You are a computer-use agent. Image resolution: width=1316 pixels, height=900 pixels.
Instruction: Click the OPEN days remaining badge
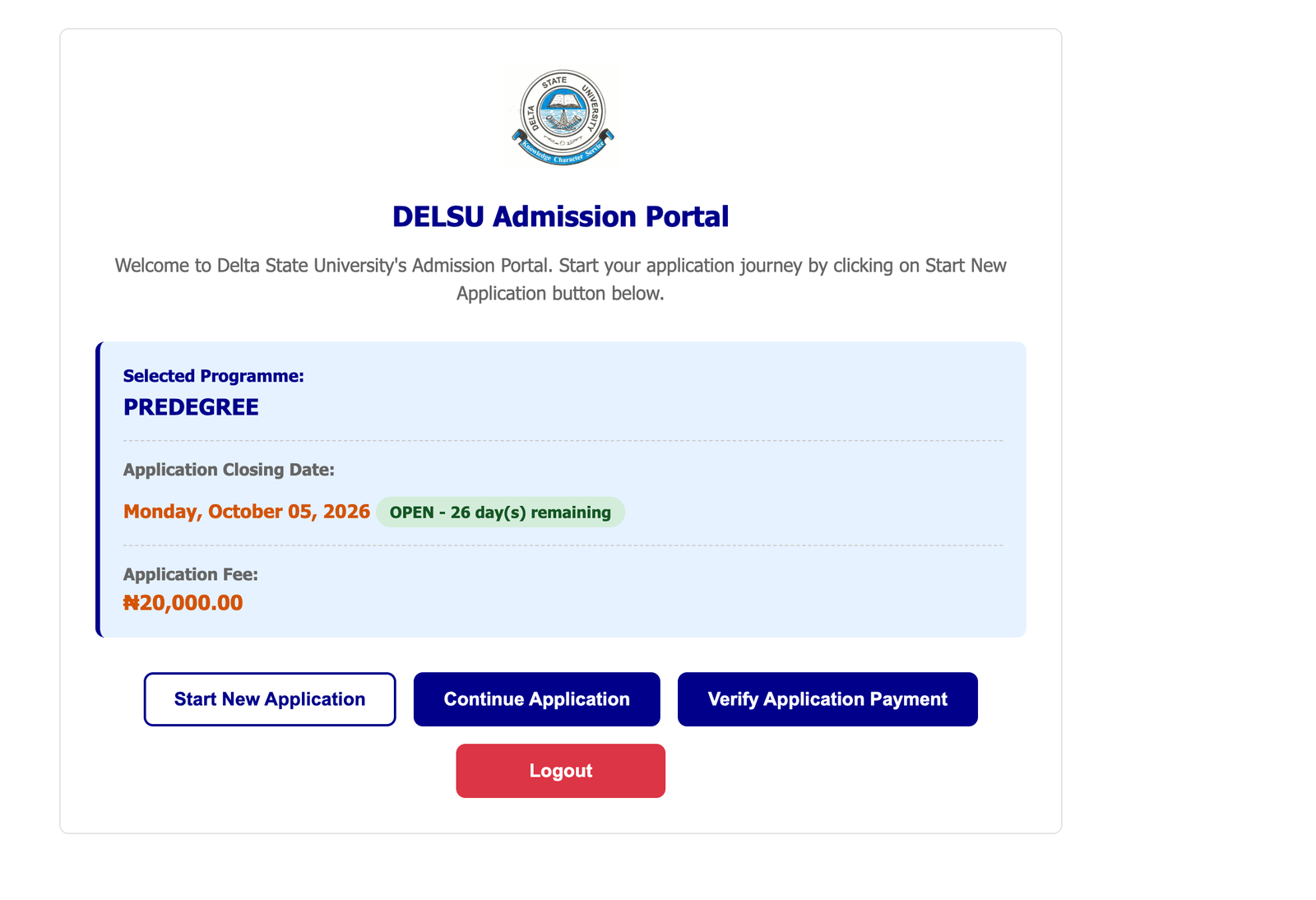tap(500, 513)
